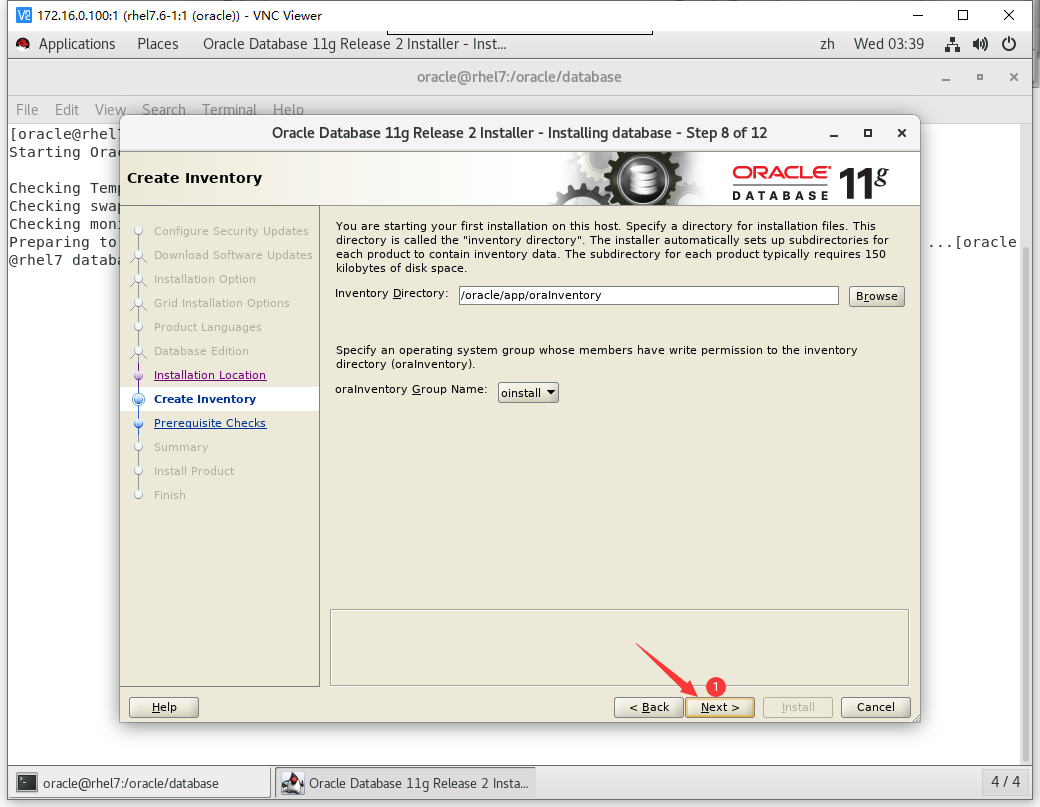Click the Oracle Database 11g Installer title in the top panel
The height and width of the screenshot is (807, 1040).
click(355, 44)
